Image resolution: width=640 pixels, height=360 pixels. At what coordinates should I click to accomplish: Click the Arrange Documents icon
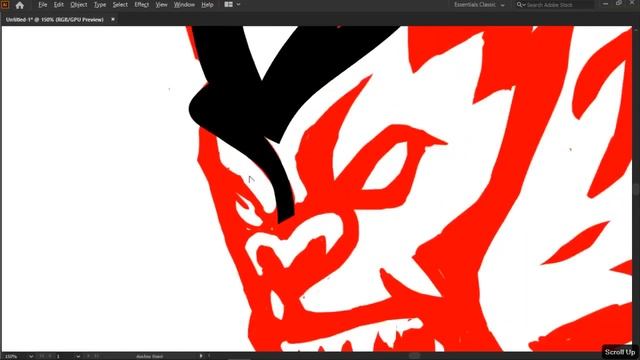click(229, 4)
